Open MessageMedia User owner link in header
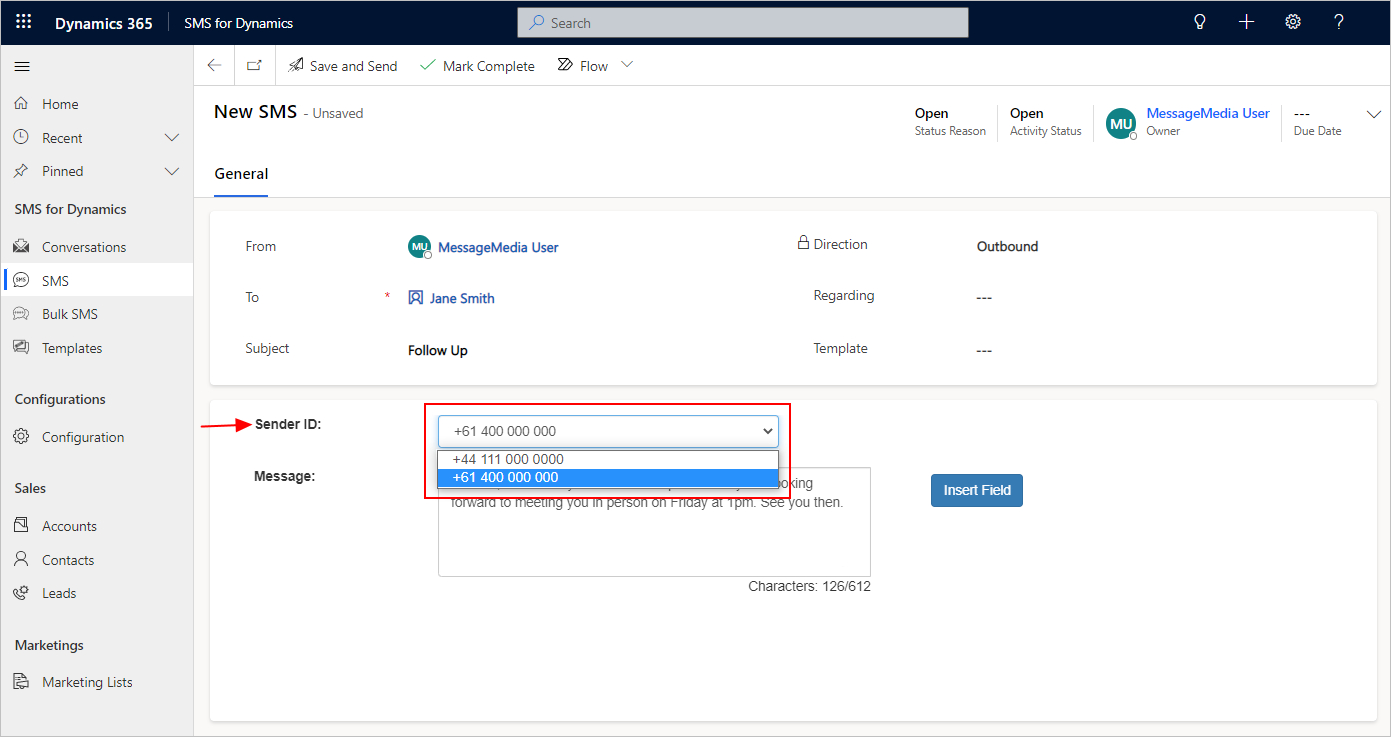The width and height of the screenshot is (1391, 737). pyautogui.click(x=1208, y=114)
